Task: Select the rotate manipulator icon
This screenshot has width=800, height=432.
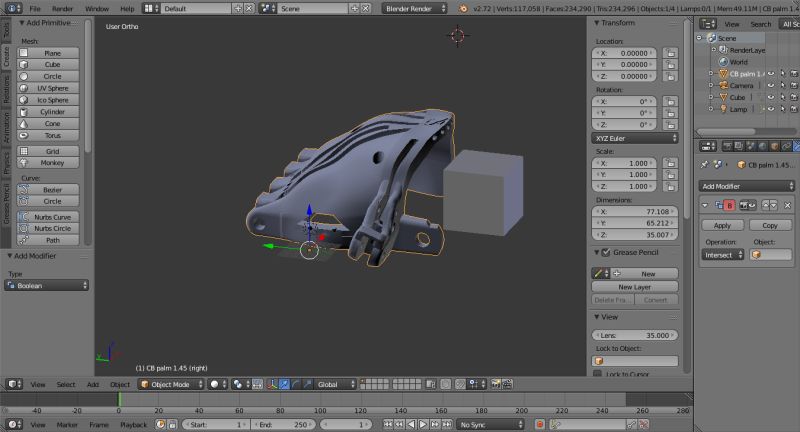Action: pyautogui.click(x=296, y=384)
